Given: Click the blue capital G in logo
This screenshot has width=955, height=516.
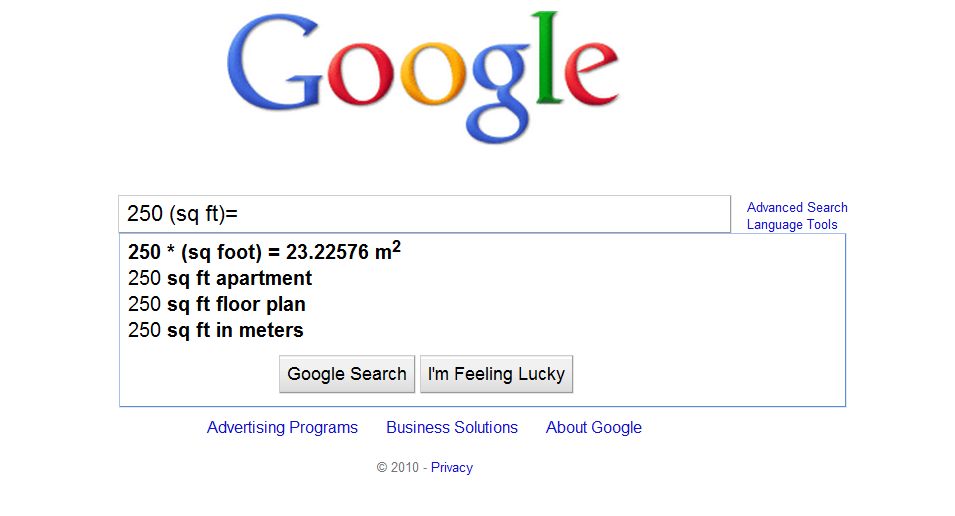Looking at the screenshot, I should (275, 62).
